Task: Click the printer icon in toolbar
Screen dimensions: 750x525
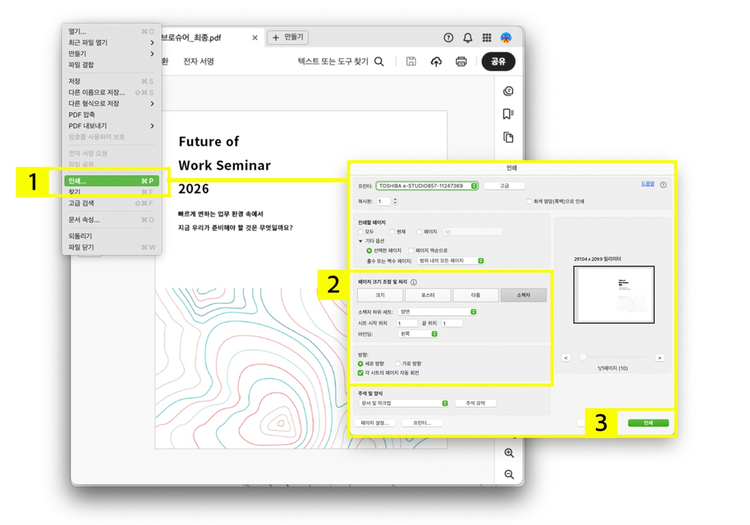Action: (461, 61)
